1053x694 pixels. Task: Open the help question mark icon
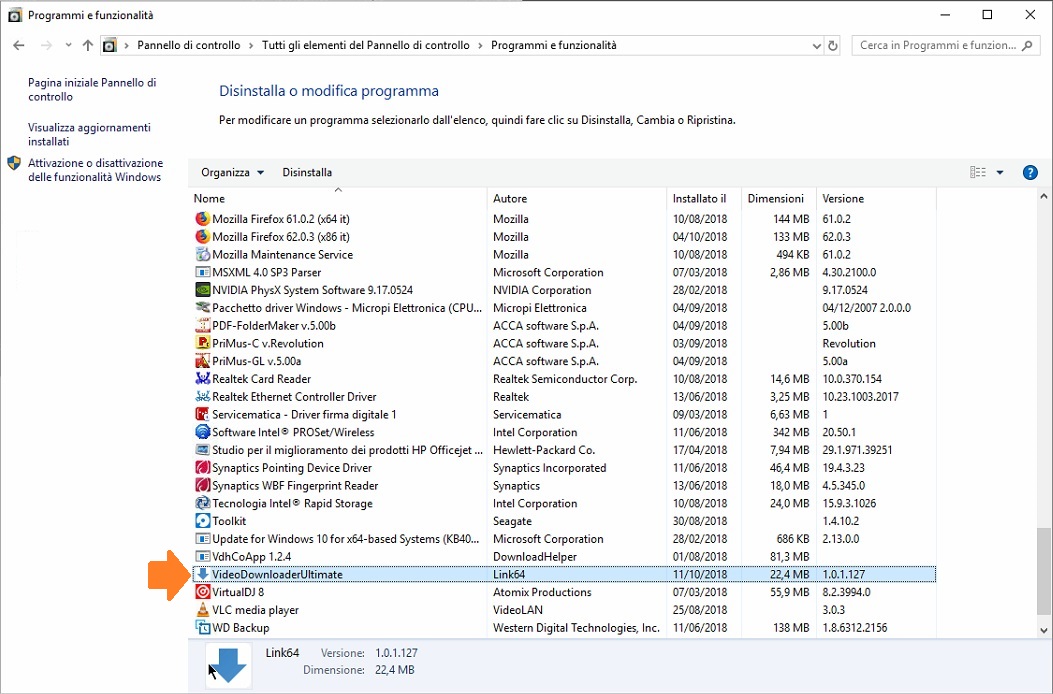[1030, 173]
